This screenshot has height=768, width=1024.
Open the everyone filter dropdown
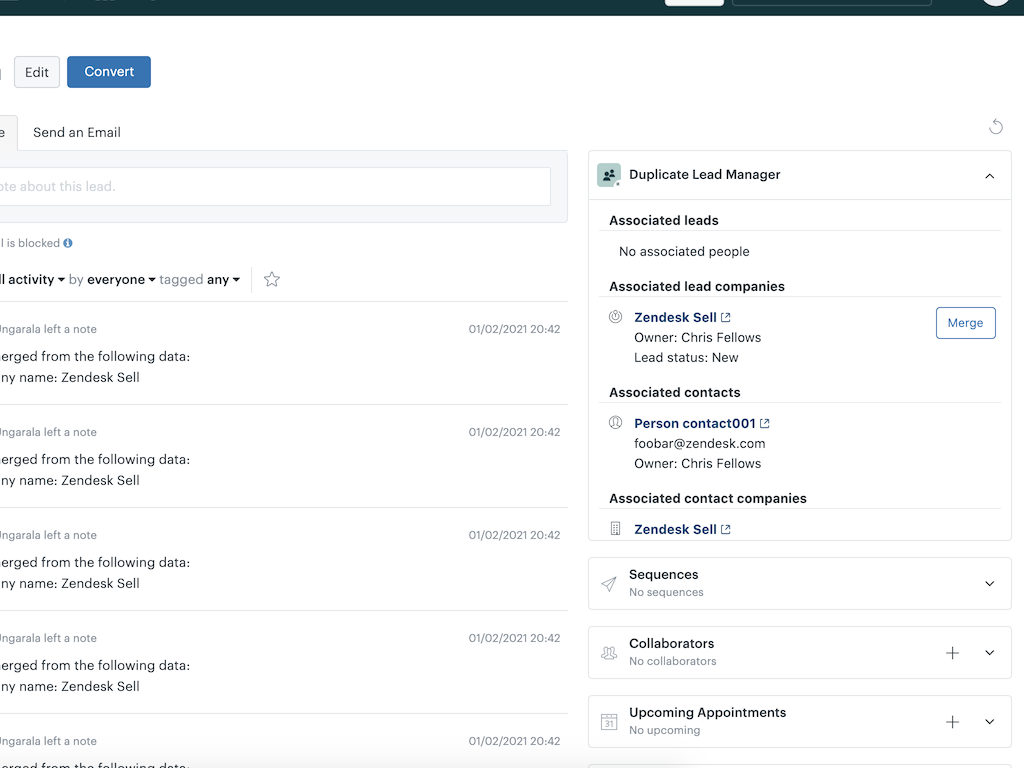[120, 280]
